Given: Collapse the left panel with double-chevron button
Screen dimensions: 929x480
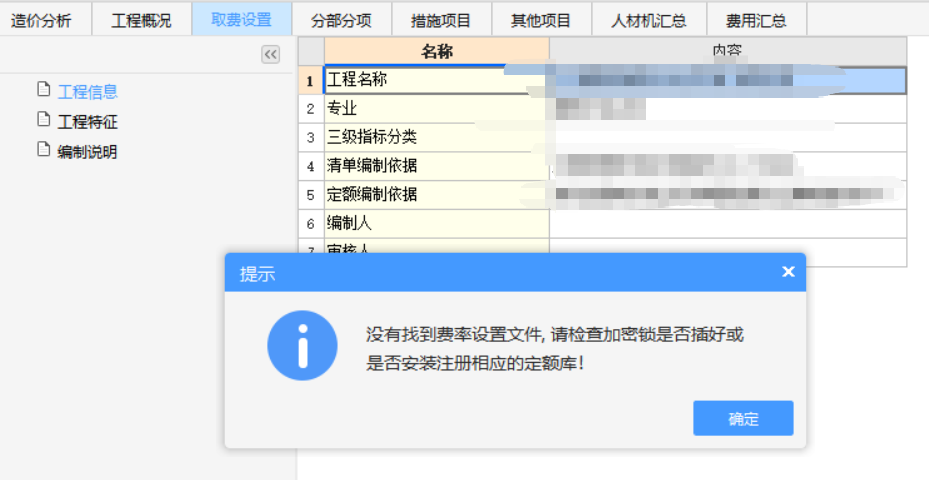Looking at the screenshot, I should tap(271, 55).
